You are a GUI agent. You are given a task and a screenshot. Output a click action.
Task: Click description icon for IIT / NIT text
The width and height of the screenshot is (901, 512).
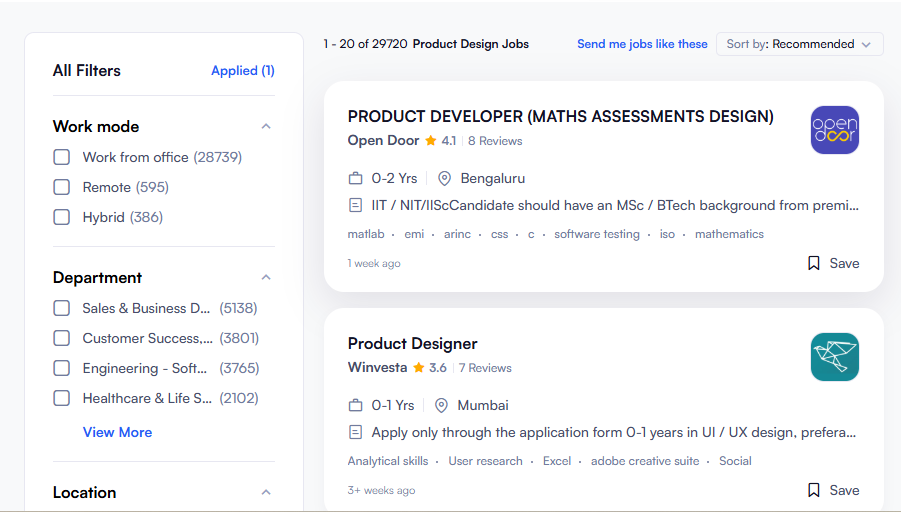pyautogui.click(x=356, y=205)
